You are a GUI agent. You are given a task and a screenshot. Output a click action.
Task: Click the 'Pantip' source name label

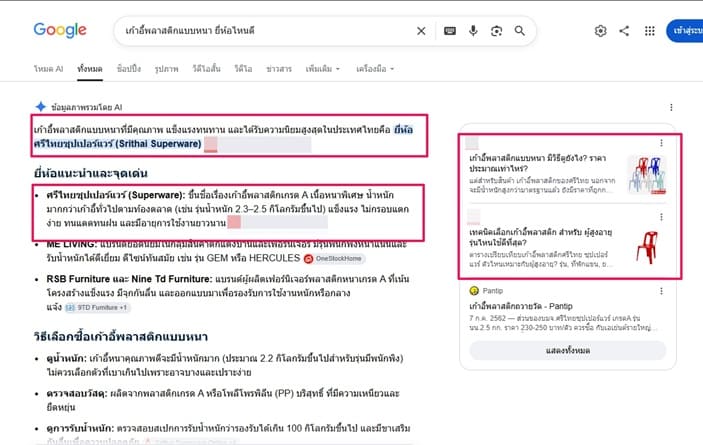tap(493, 291)
